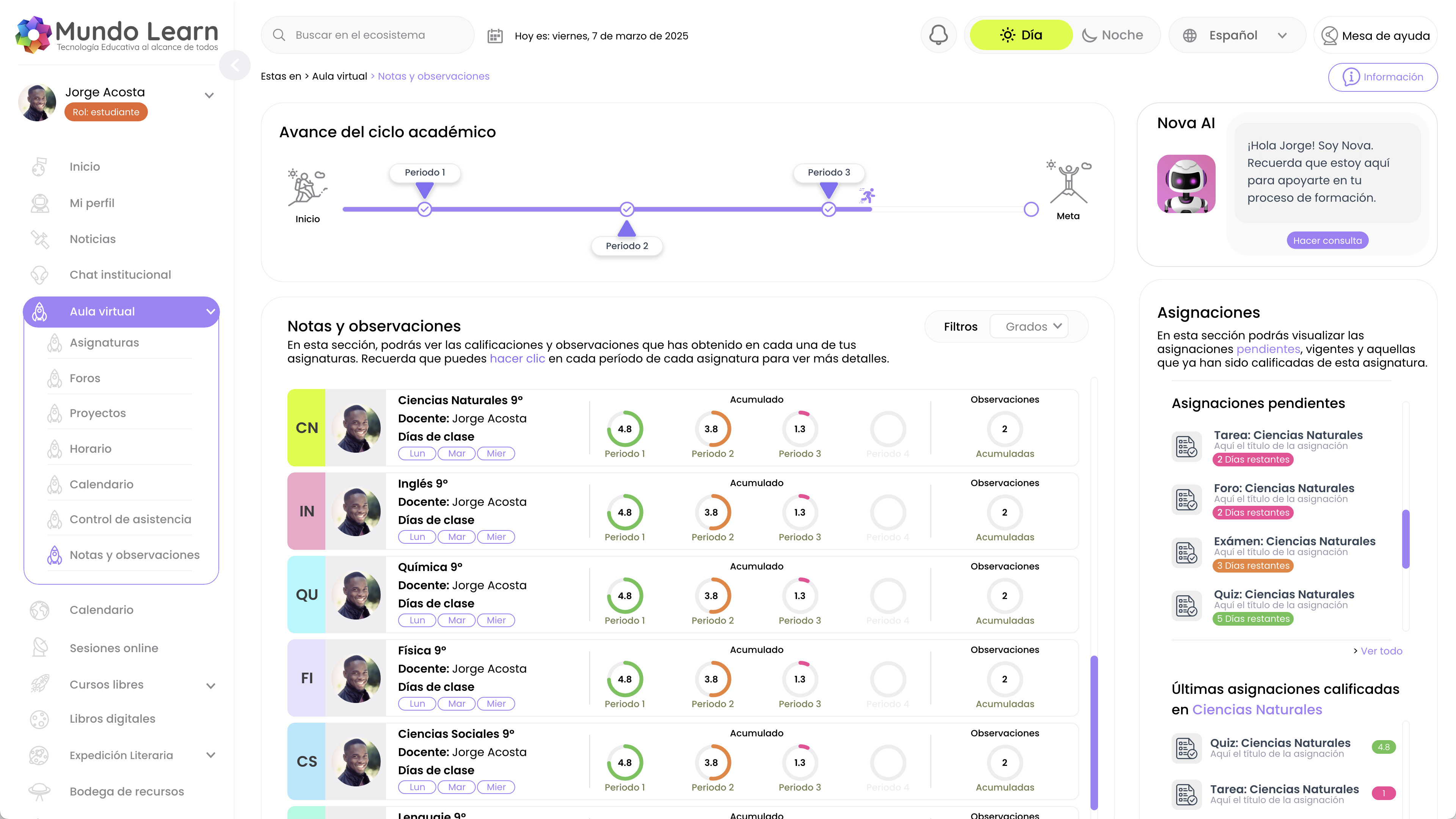Screen dimensions: 1456x819
Task: Click the Notas y observaciones list scrollbar
Action: coord(1094,733)
